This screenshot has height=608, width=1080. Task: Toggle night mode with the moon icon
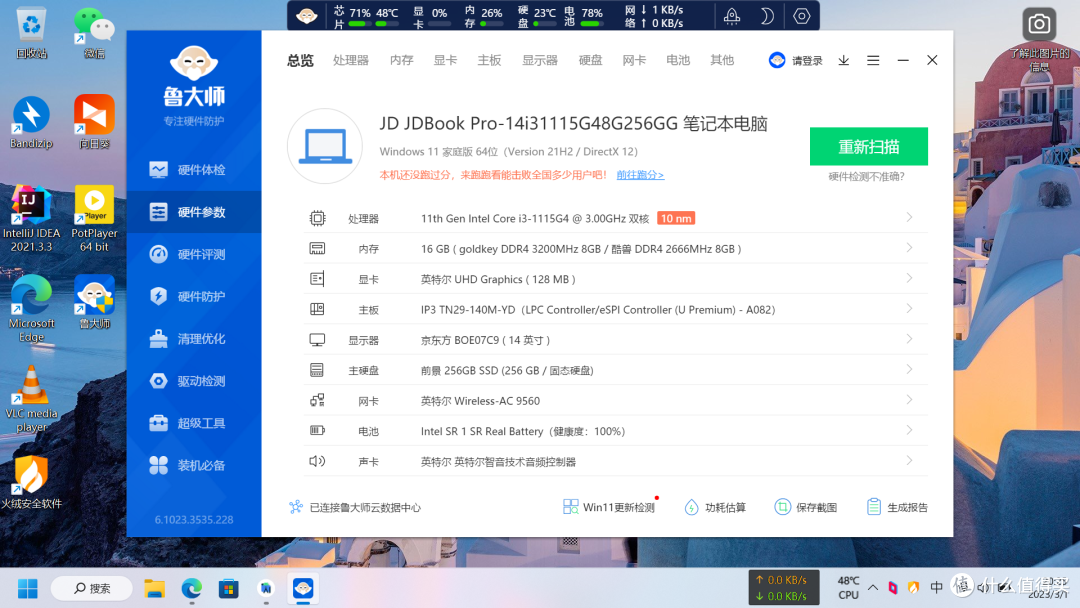pos(766,16)
